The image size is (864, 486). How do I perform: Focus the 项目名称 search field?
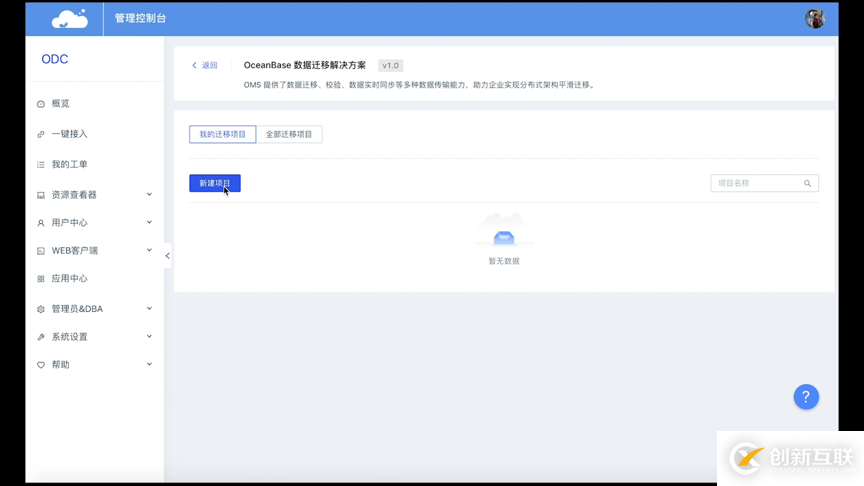pos(764,183)
